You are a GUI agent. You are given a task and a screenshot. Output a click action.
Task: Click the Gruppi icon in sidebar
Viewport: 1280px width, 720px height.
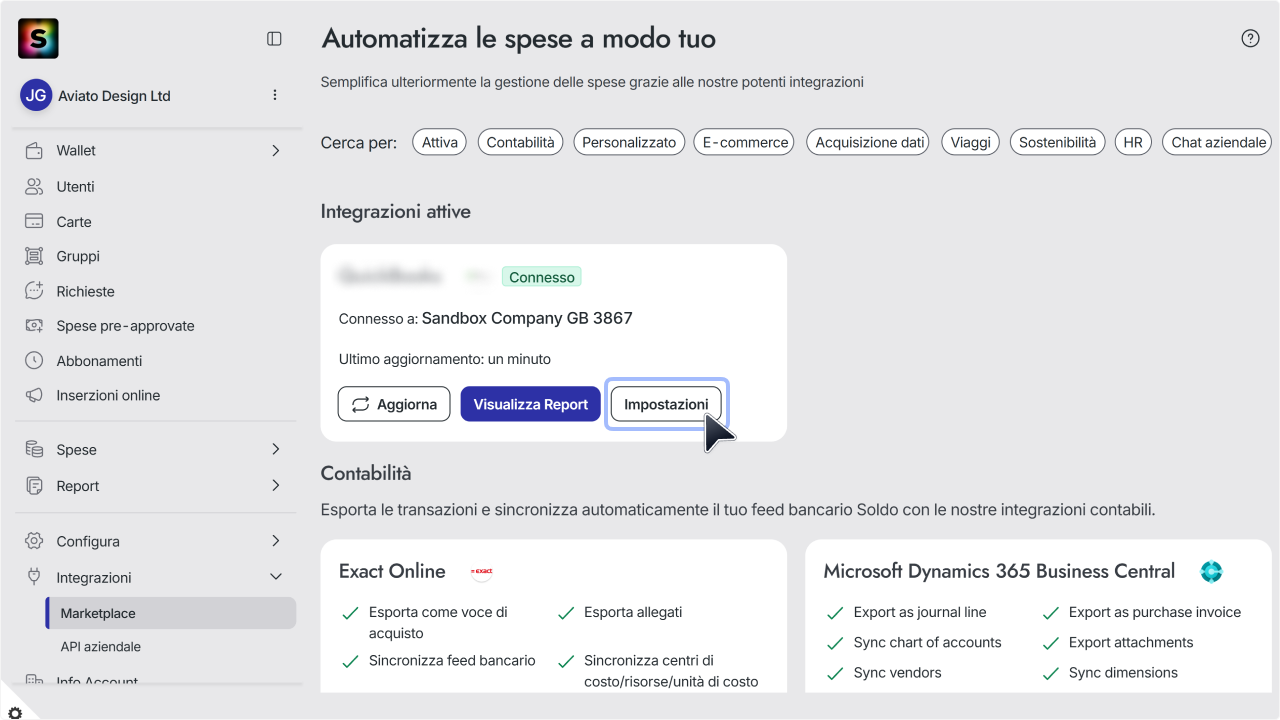click(x=34, y=256)
